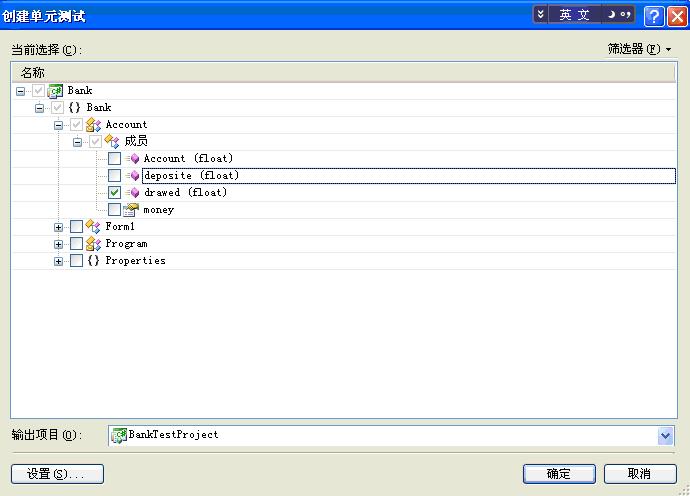The height and width of the screenshot is (496, 690).
Task: Click the Form1 class icon
Action: [93, 227]
